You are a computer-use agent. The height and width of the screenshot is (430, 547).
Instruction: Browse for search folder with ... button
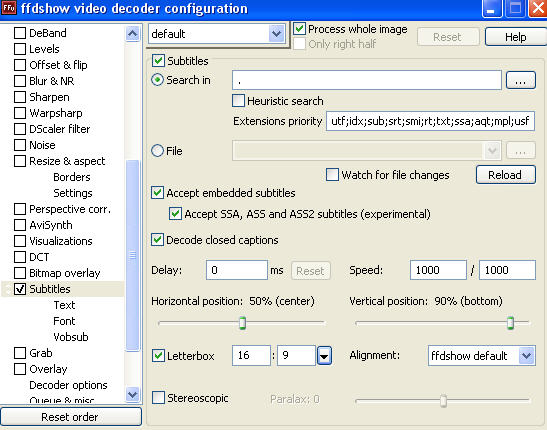coord(520,80)
